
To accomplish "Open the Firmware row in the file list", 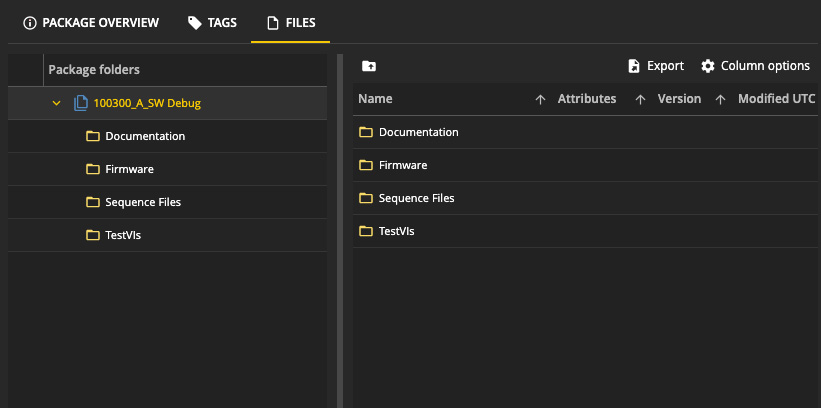I will coord(403,165).
